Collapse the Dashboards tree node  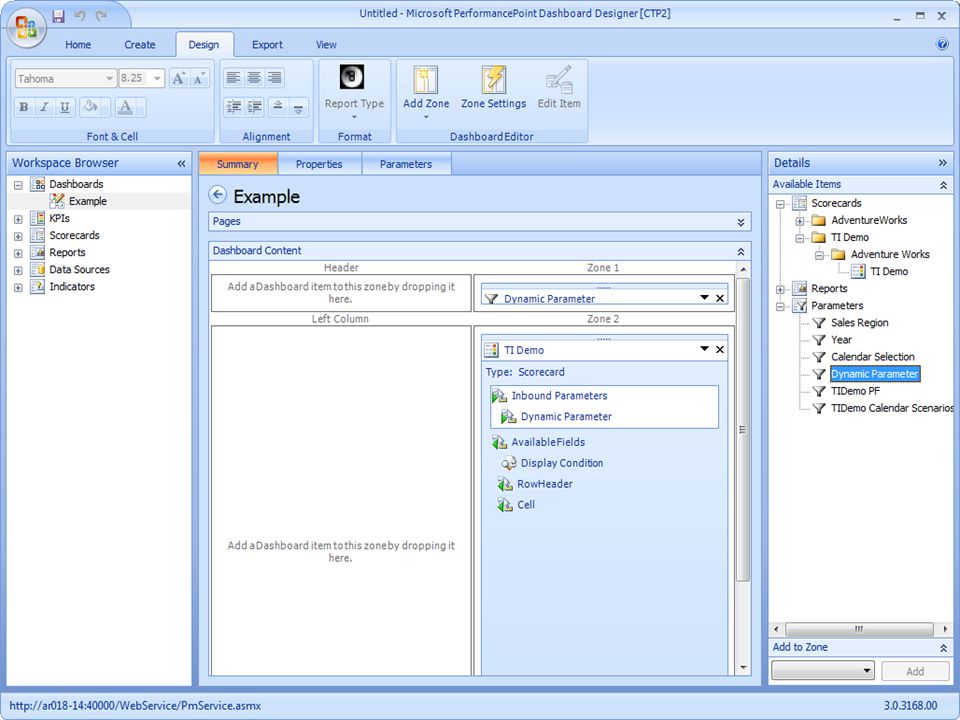(18, 185)
